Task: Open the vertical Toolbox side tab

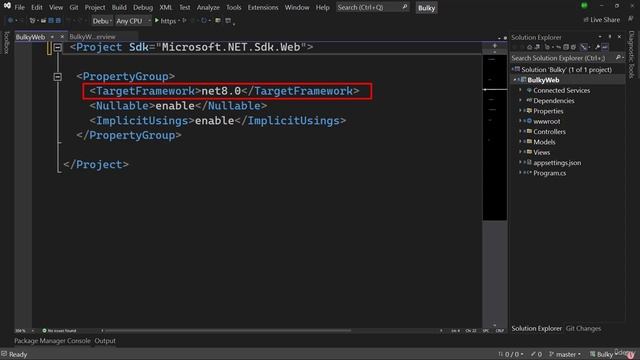Action: click(6, 42)
